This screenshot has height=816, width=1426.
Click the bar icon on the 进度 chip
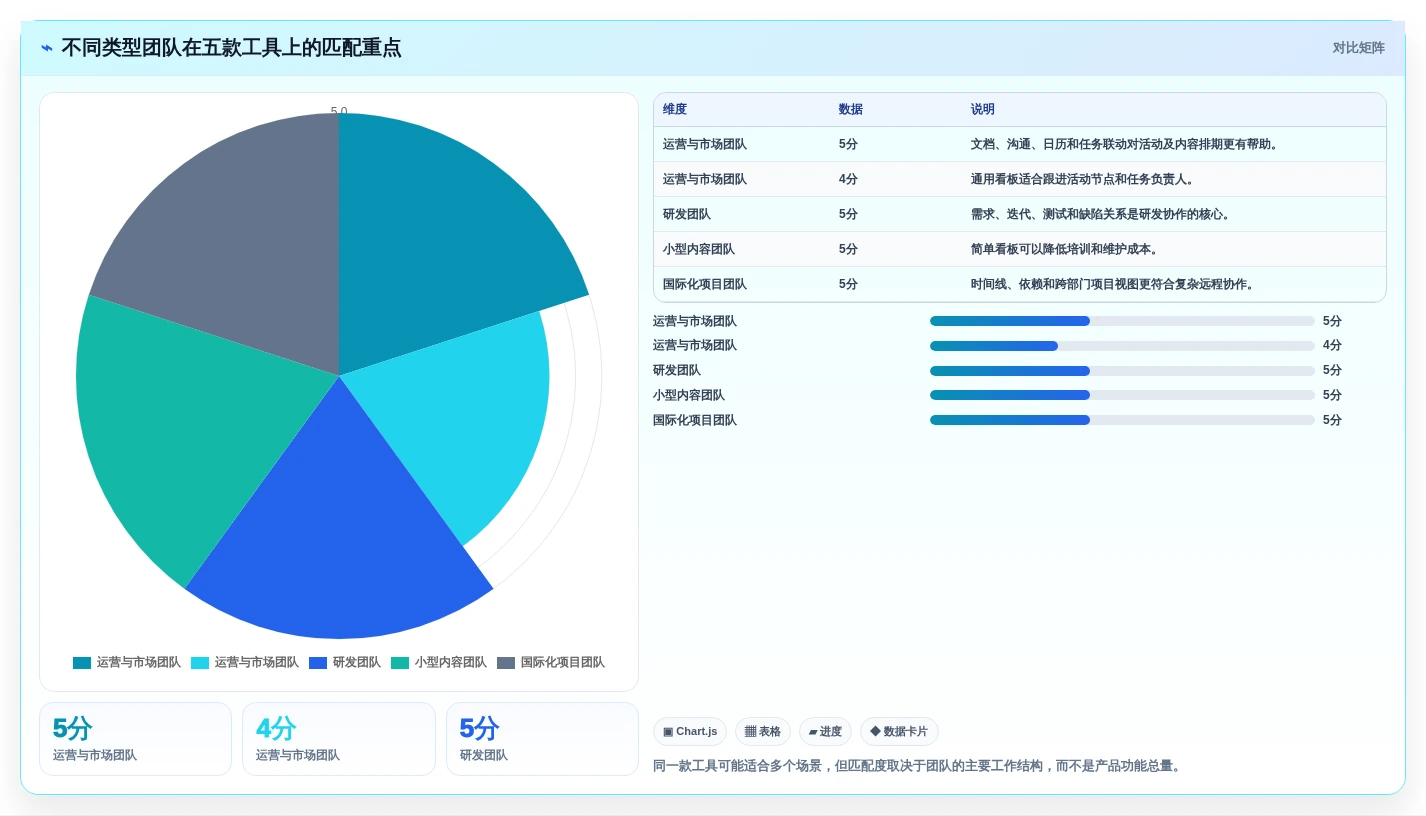(x=813, y=732)
